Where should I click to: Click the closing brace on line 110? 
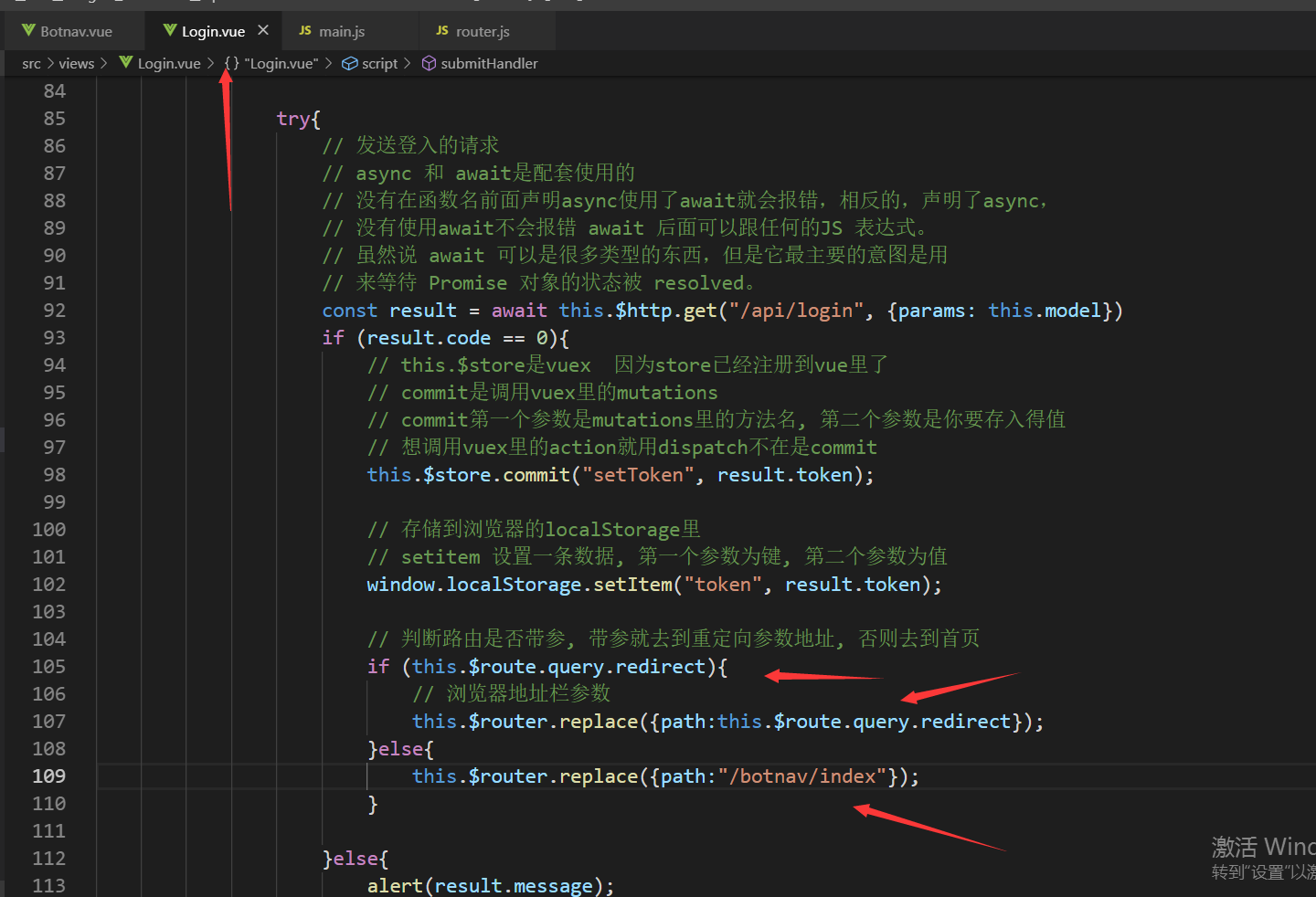(x=373, y=804)
